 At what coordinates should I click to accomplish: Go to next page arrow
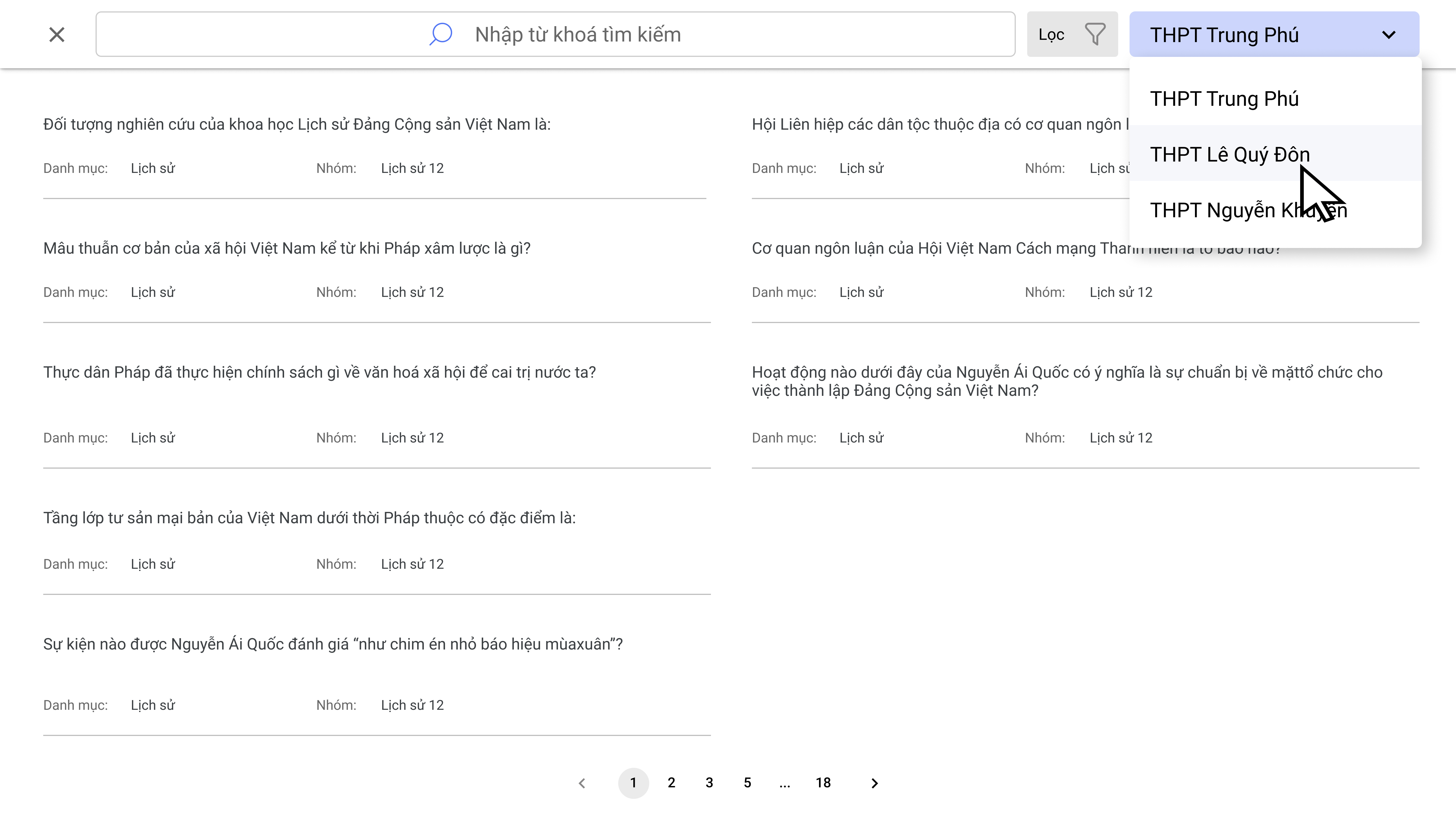tap(874, 783)
